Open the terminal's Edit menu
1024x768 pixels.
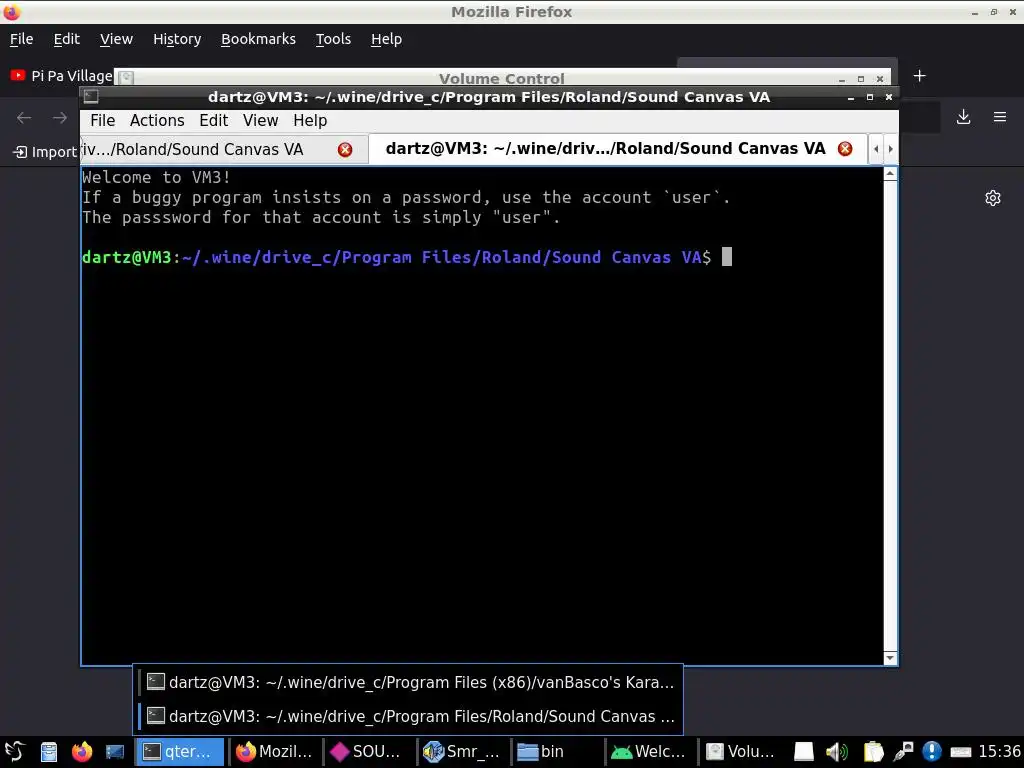[214, 121]
